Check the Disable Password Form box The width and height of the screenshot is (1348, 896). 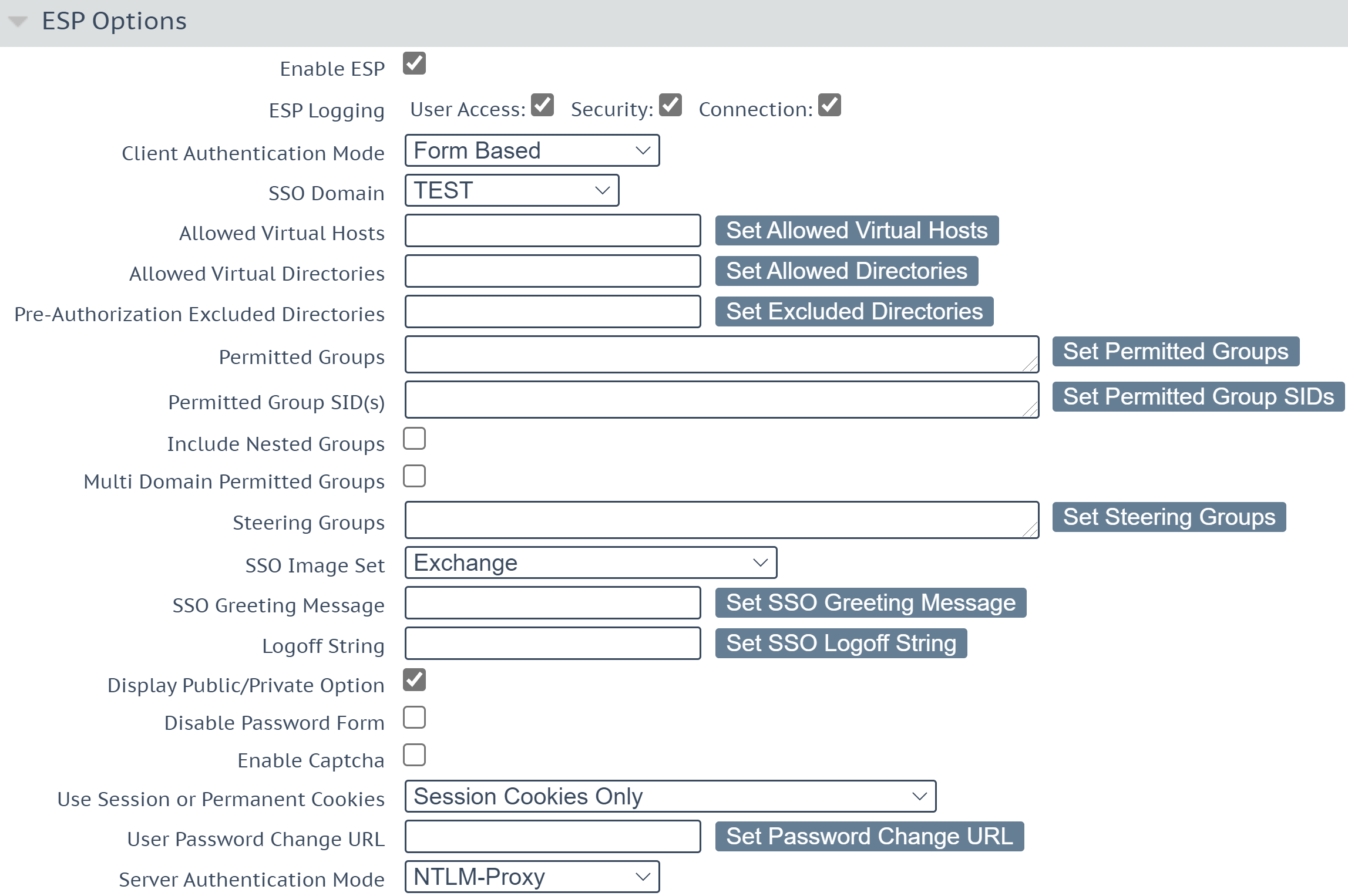[414, 718]
